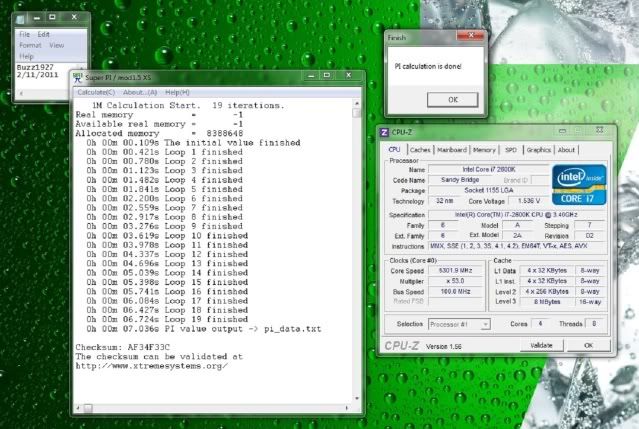Click the Technology value 32 nm
639x429 pixels.
coord(445,201)
